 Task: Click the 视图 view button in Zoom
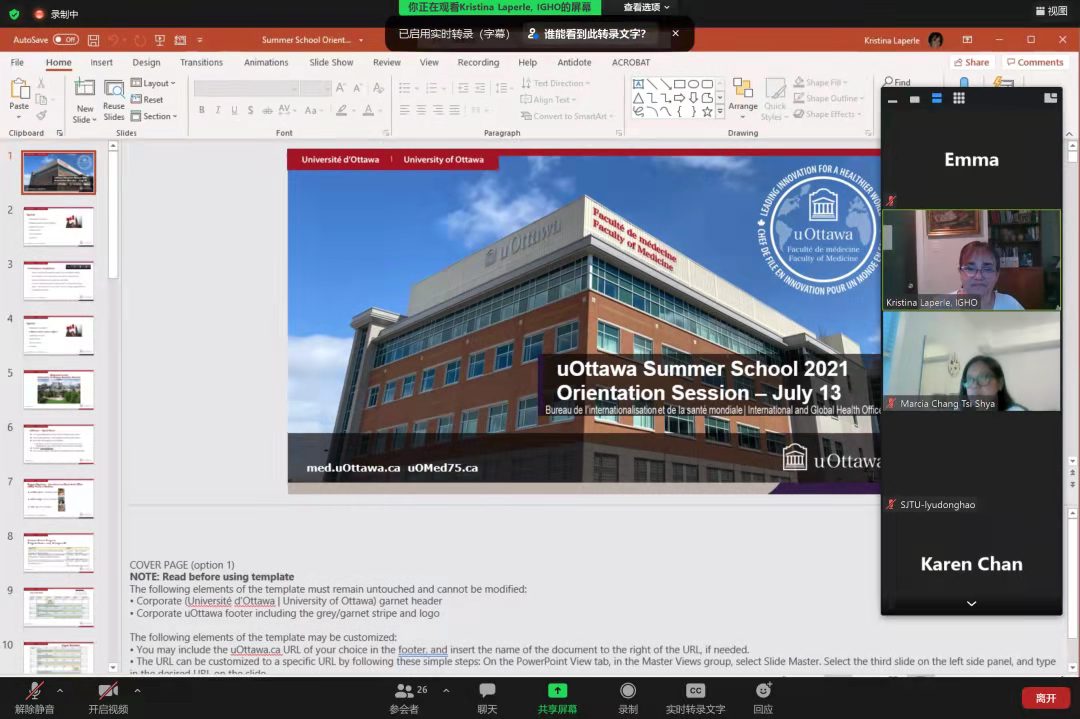coord(1051,10)
